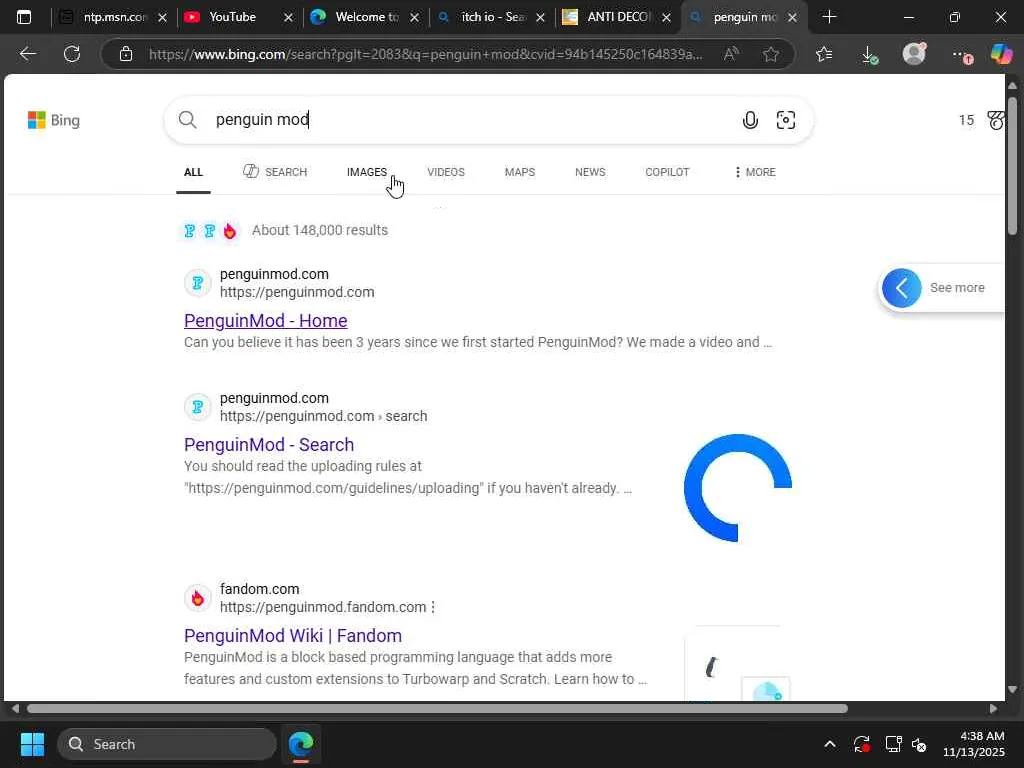
Task: Click the magnifier icon in Bing search box
Action: click(x=187, y=120)
